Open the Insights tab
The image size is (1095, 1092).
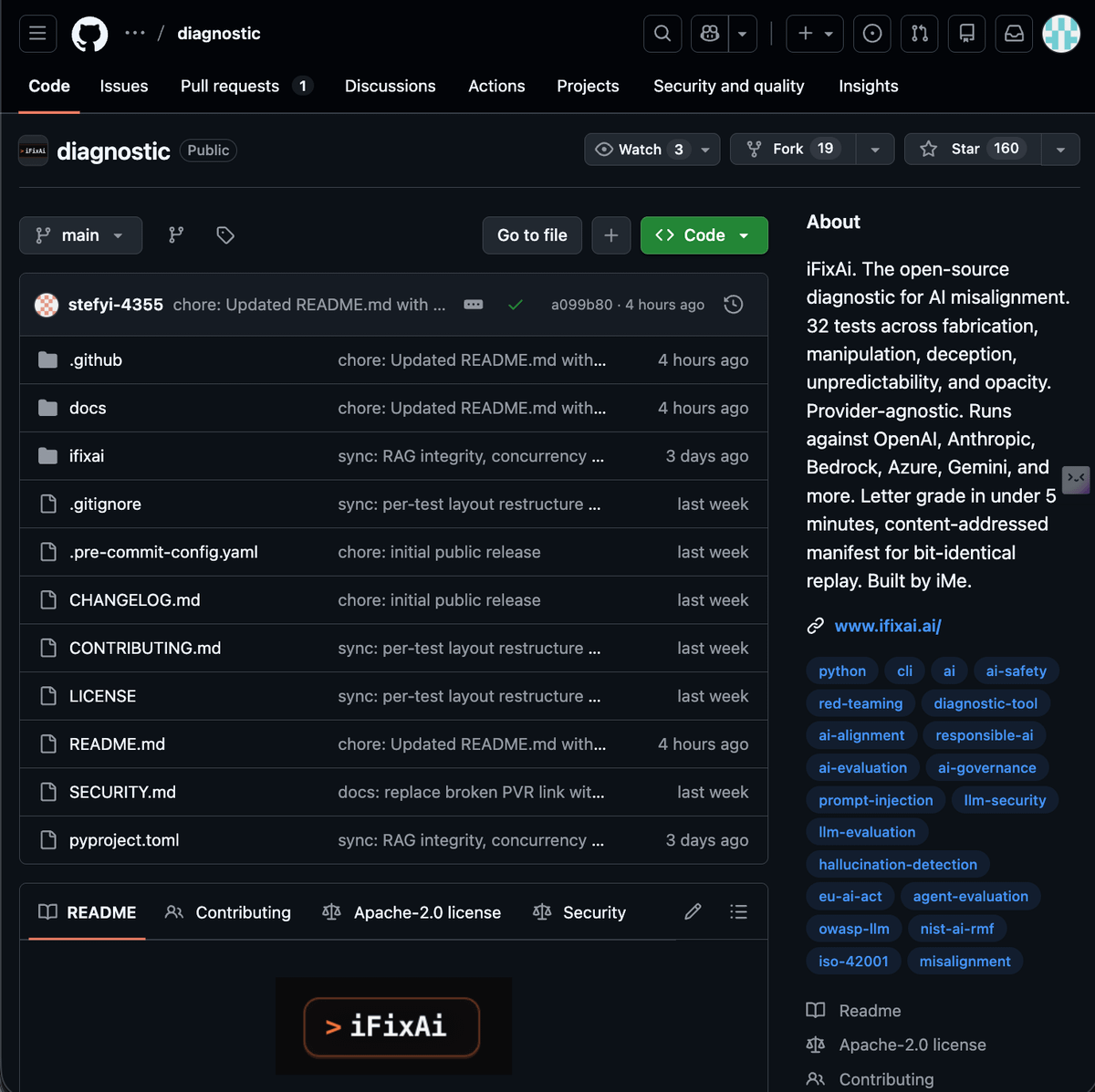pyautogui.click(x=868, y=86)
